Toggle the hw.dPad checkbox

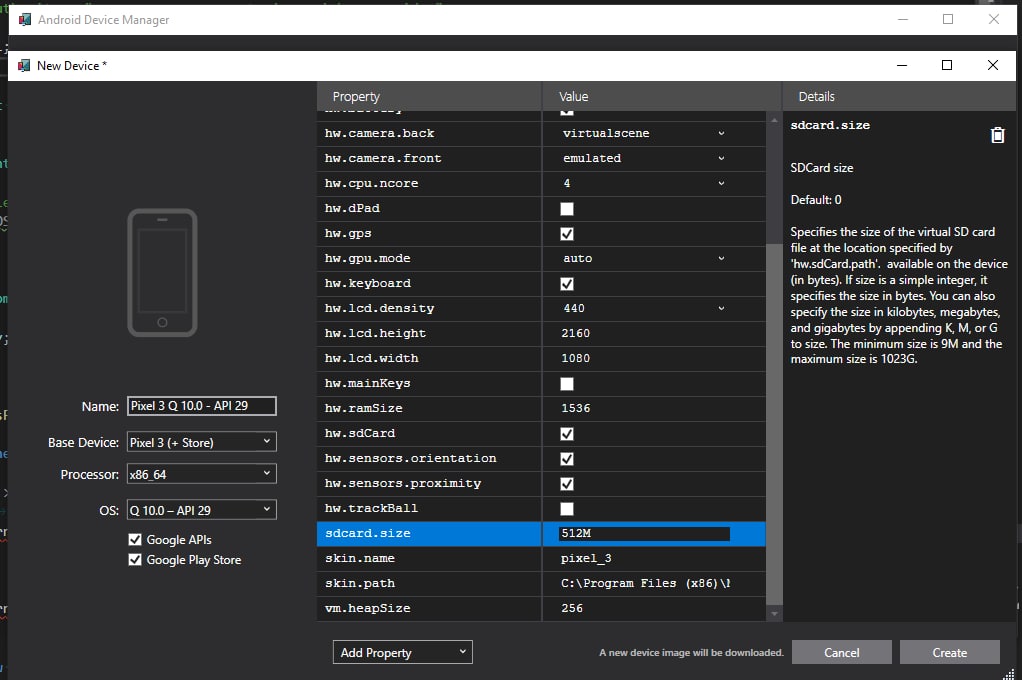[x=567, y=209]
